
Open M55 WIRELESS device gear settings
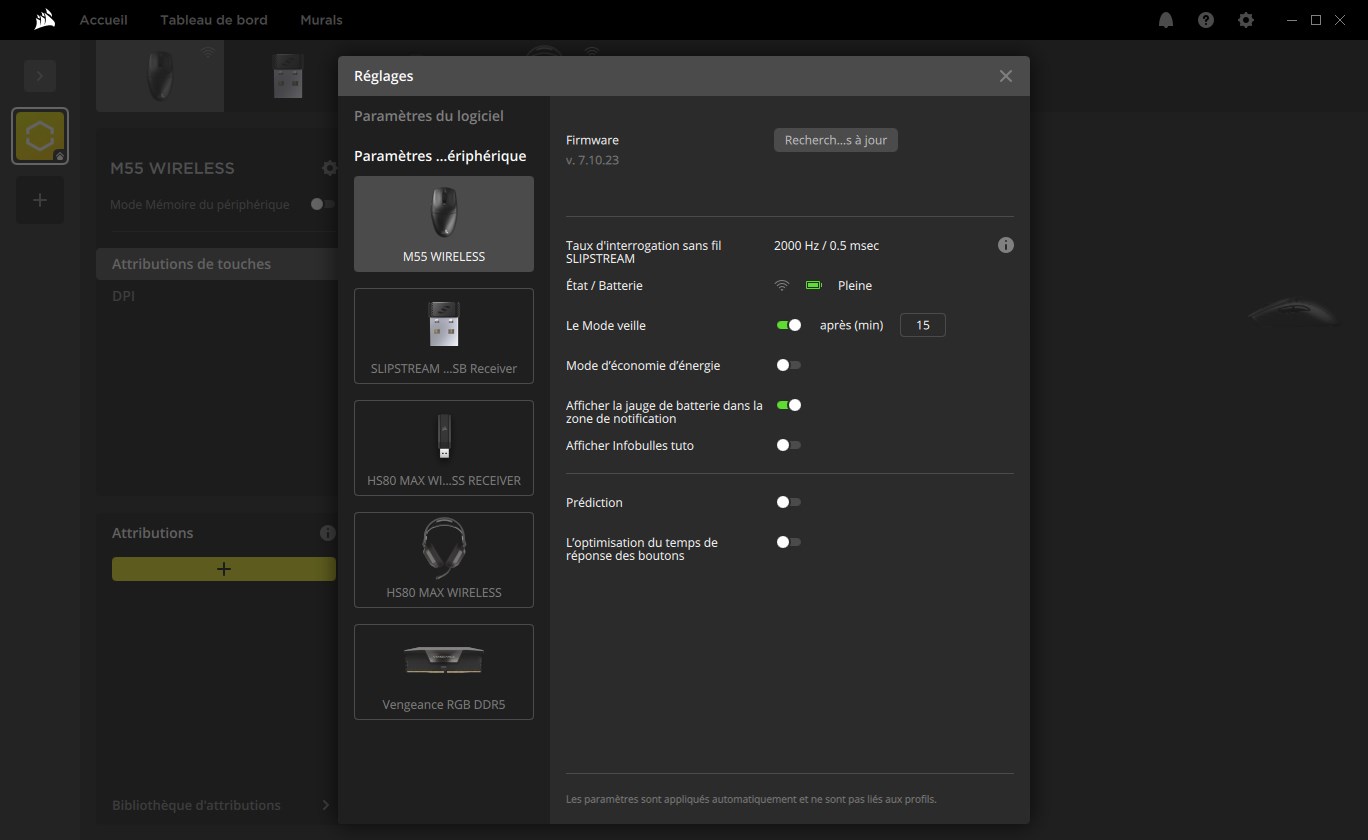(x=329, y=168)
